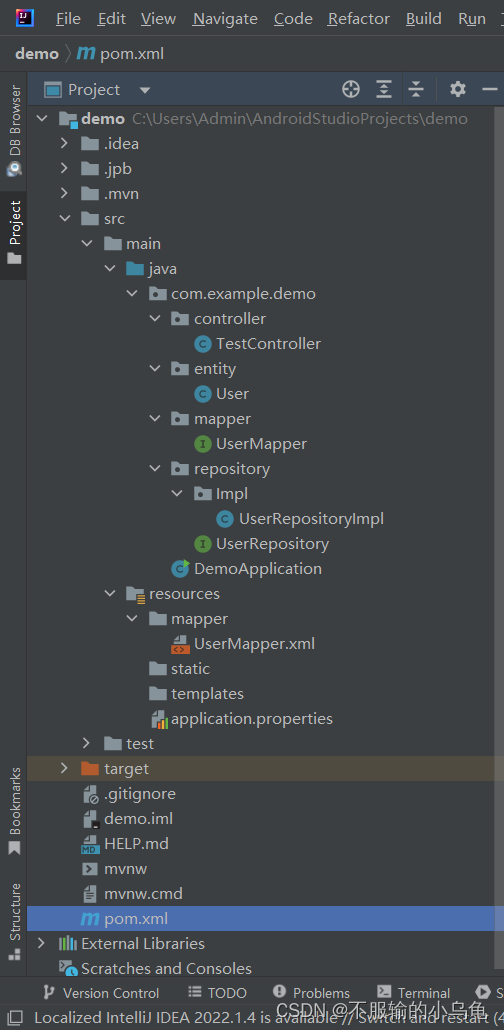Expand the target folder
Viewport: 504px width, 1030px height.
(x=64, y=768)
